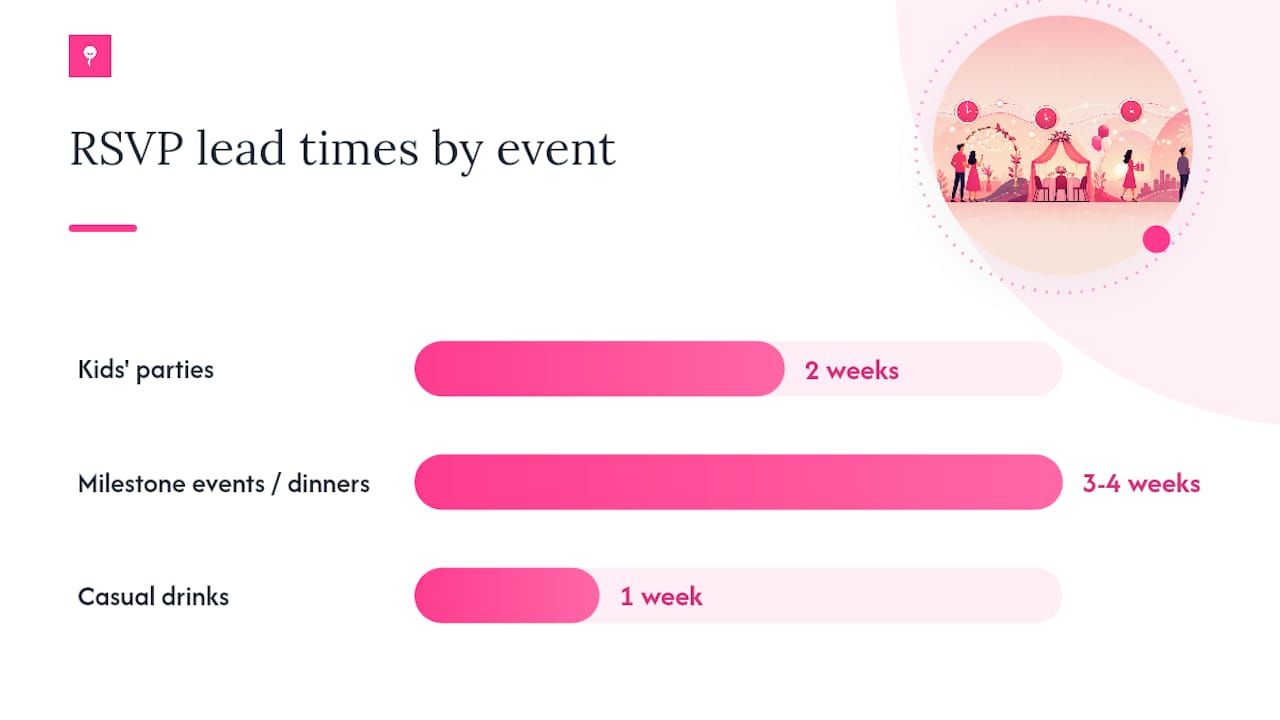Click the 1 week value label
This screenshot has height=720, width=1280.
(661, 597)
